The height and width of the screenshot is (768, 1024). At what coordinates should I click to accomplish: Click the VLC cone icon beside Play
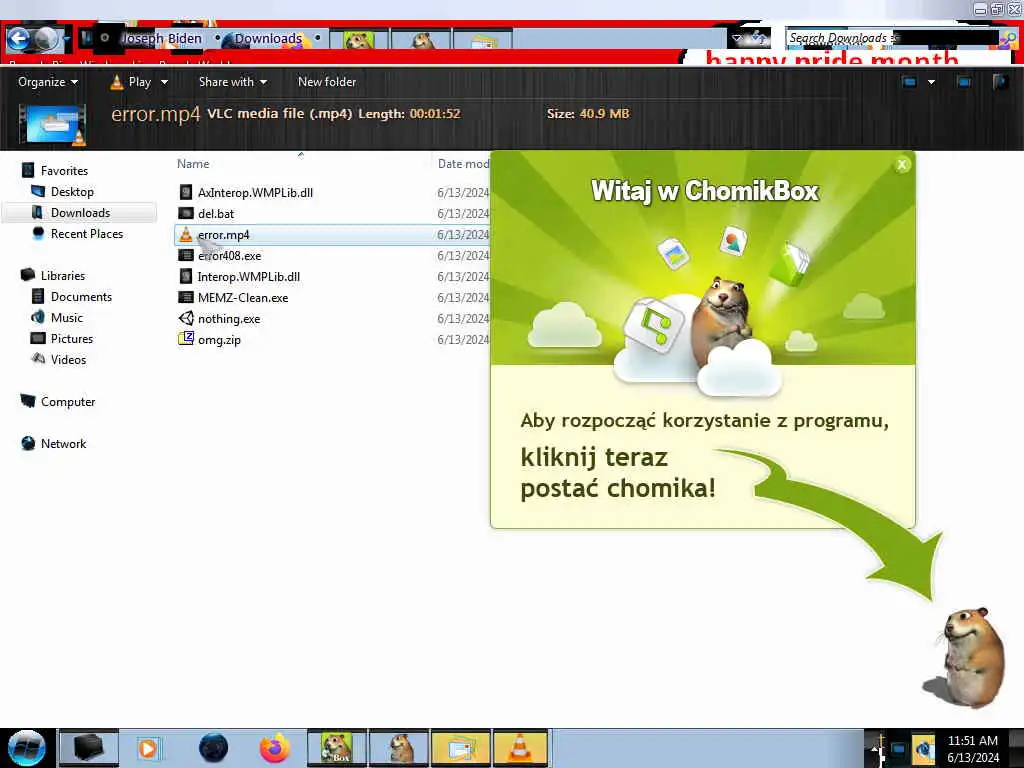116,82
